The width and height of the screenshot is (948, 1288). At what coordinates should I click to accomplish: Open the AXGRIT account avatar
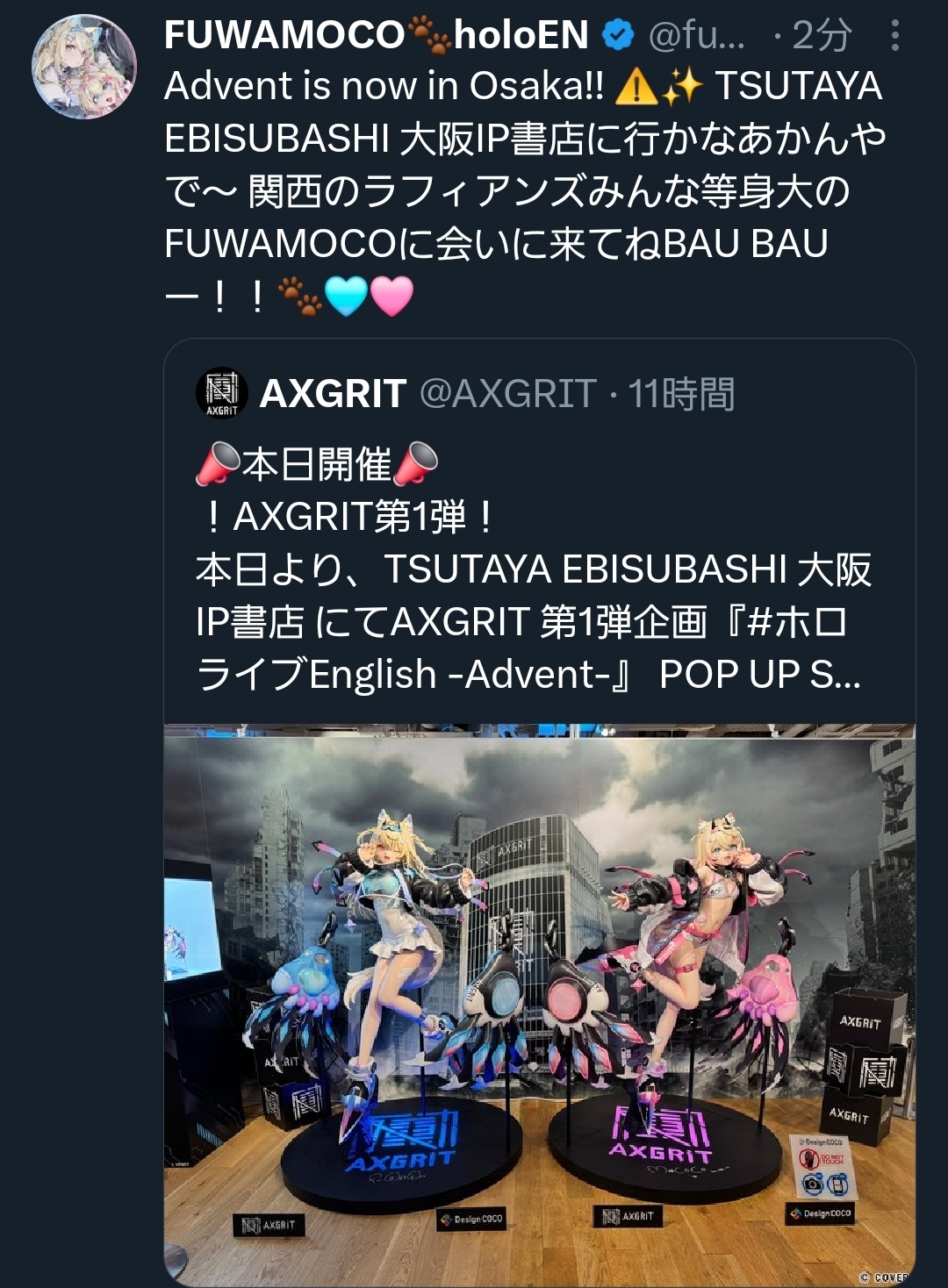pyautogui.click(x=222, y=393)
